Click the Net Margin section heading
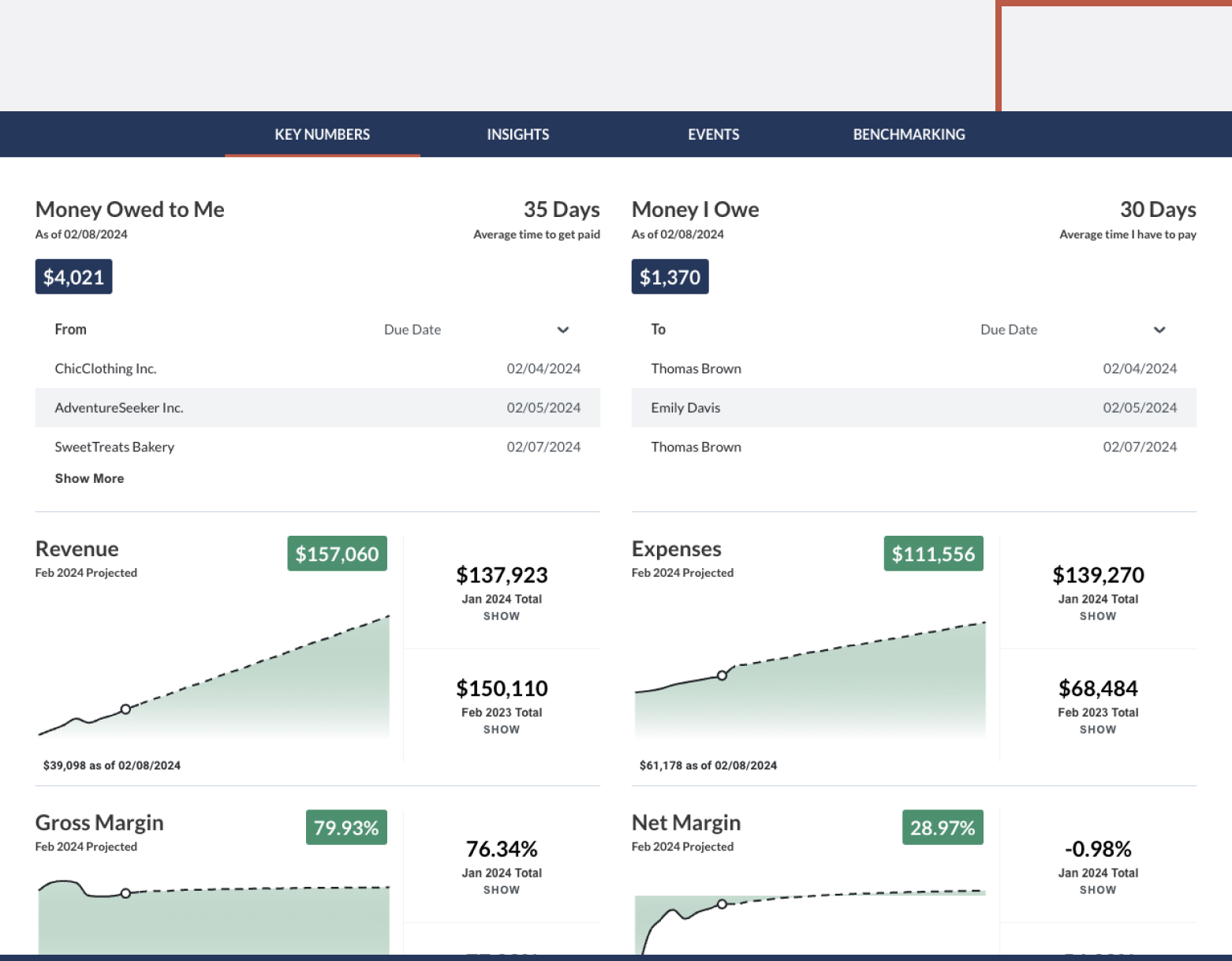The width and height of the screenshot is (1232, 961). pyautogui.click(x=686, y=823)
